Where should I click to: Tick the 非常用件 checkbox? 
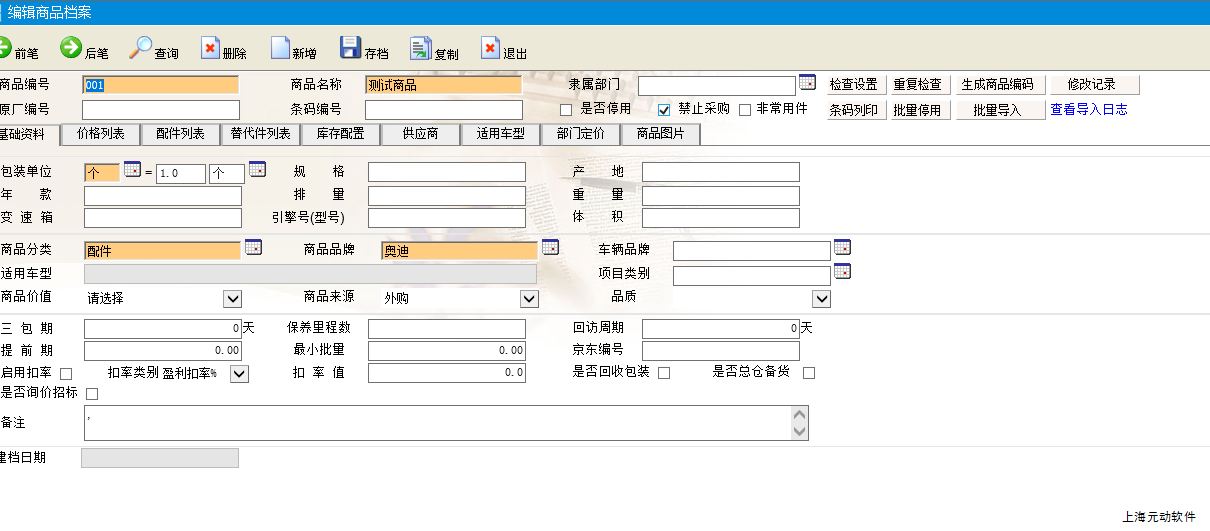pyautogui.click(x=744, y=110)
